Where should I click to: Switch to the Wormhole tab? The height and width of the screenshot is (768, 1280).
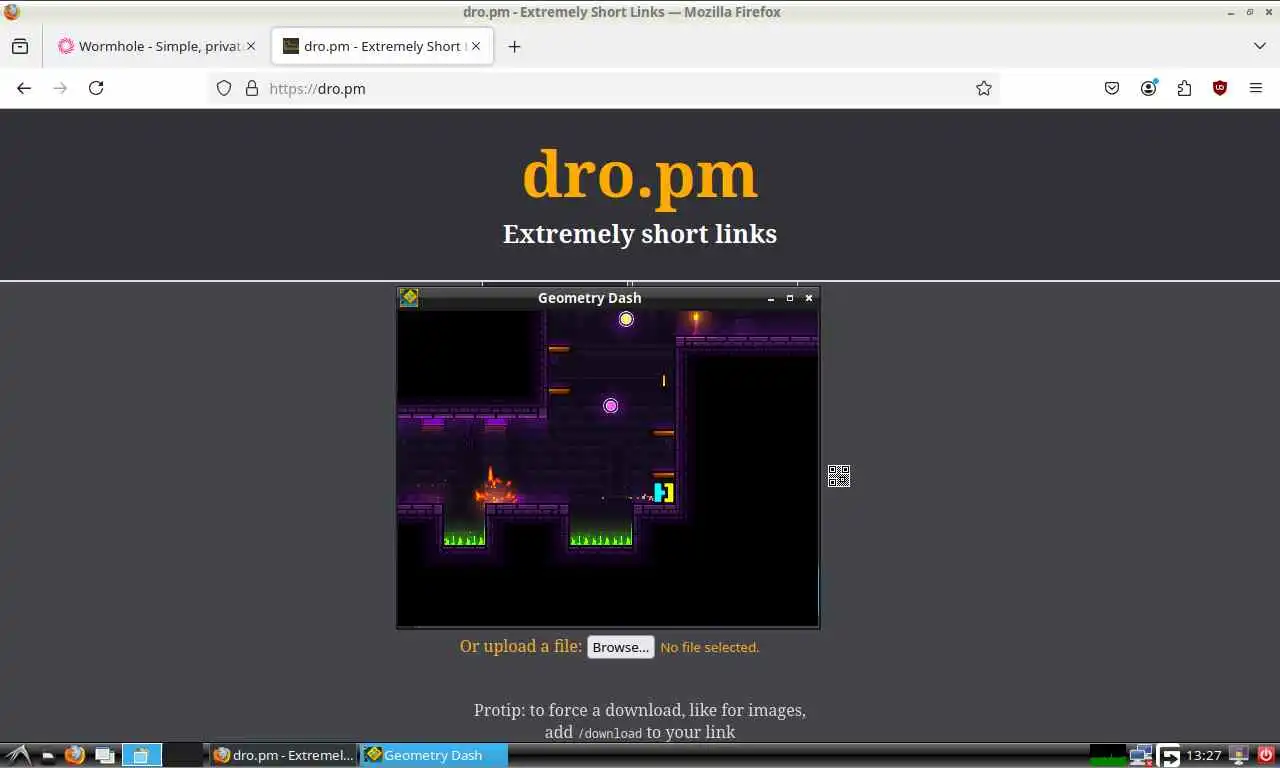(x=157, y=46)
